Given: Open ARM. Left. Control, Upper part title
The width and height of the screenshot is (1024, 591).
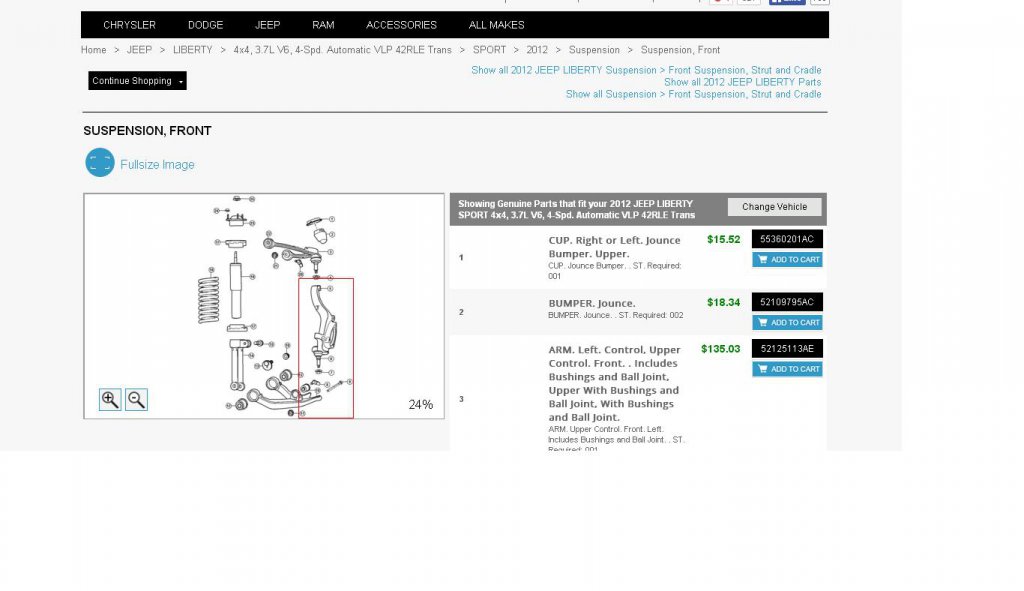Looking at the screenshot, I should pyautogui.click(x=615, y=383).
